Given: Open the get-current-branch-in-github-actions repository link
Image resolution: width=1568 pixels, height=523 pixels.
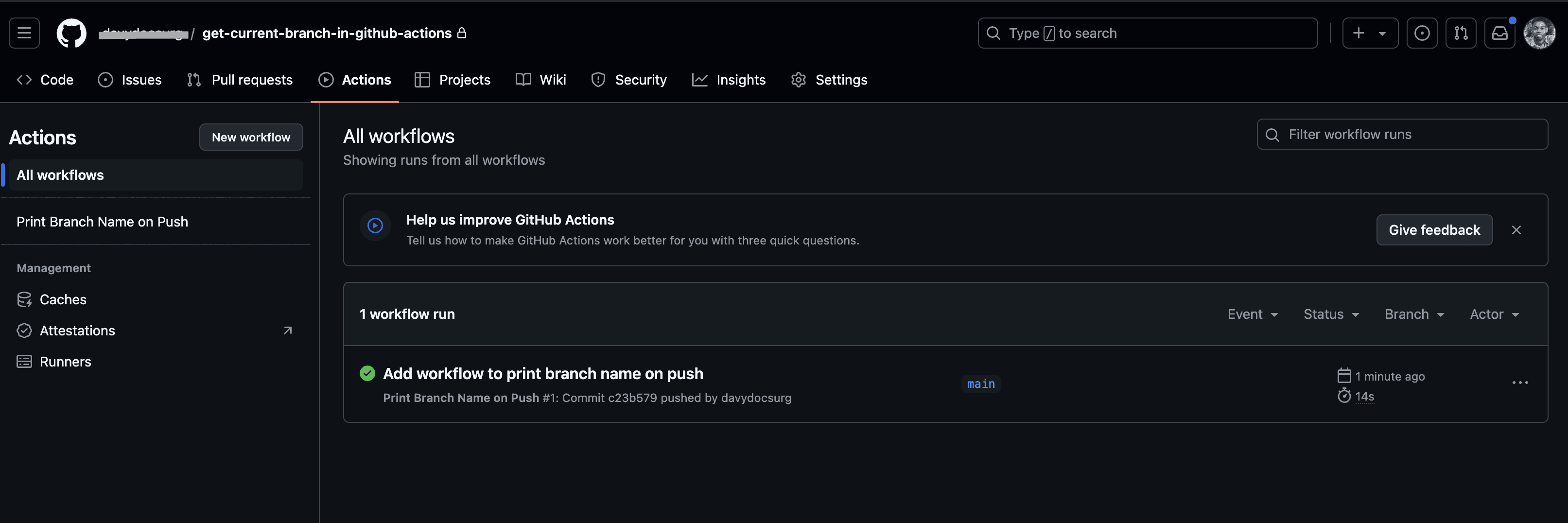Looking at the screenshot, I should tap(327, 33).
